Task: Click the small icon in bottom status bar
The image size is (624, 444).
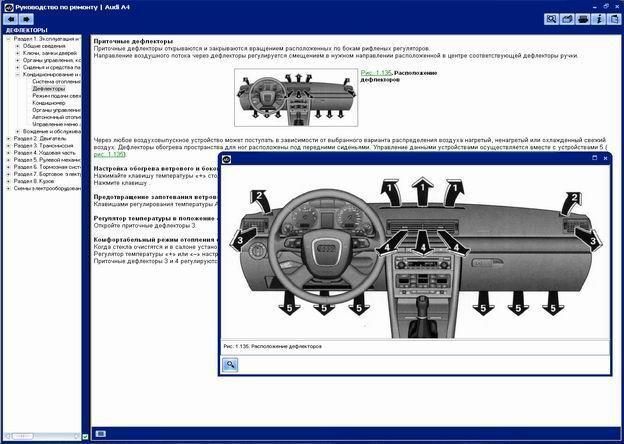Action: (x=101, y=434)
